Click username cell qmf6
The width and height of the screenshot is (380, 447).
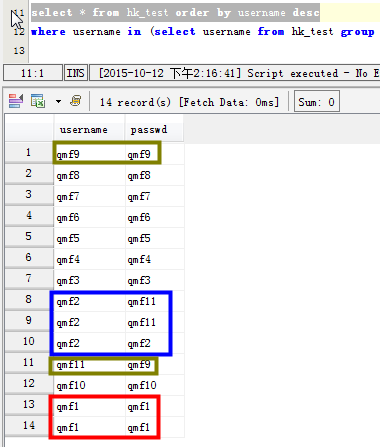tap(89, 217)
